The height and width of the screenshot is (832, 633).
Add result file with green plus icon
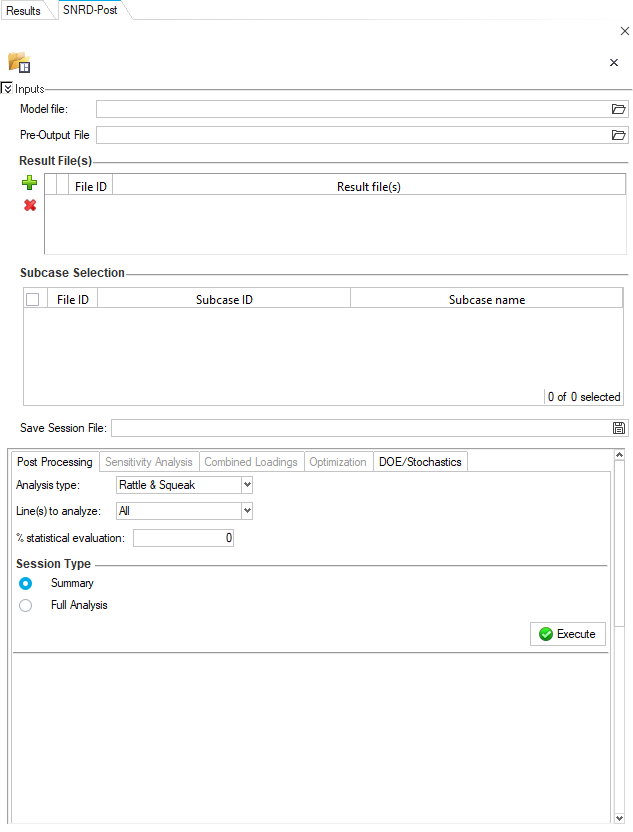(30, 183)
